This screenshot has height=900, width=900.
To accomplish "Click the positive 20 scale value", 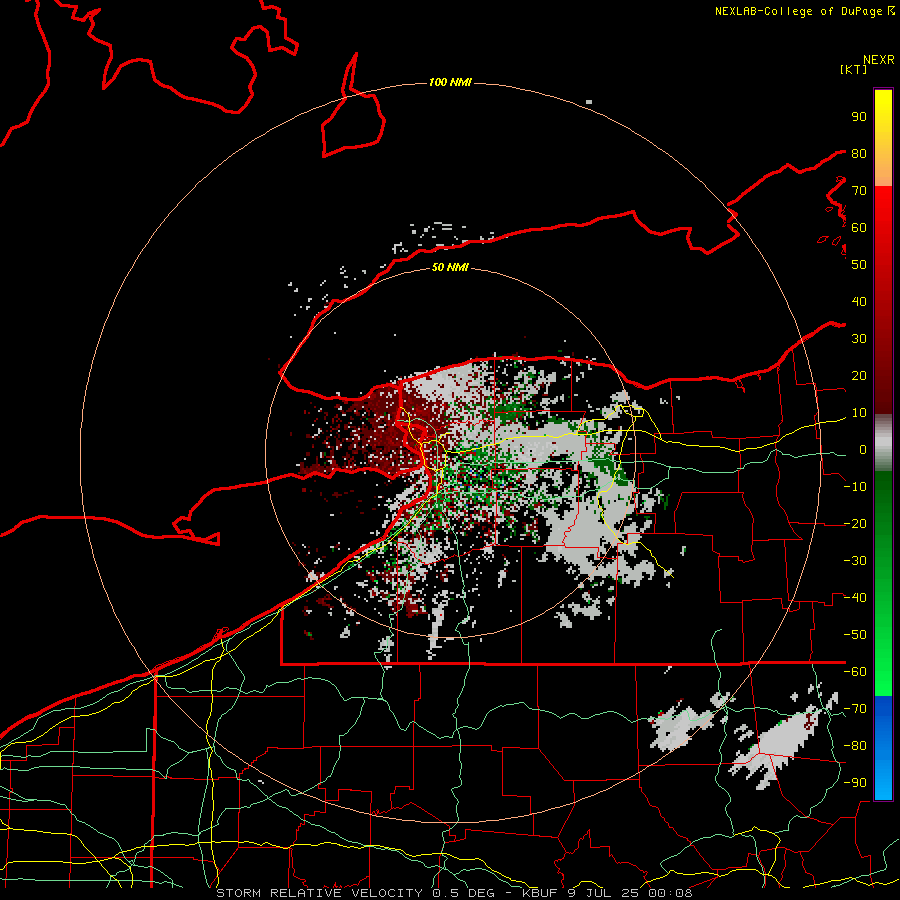I will pyautogui.click(x=859, y=376).
